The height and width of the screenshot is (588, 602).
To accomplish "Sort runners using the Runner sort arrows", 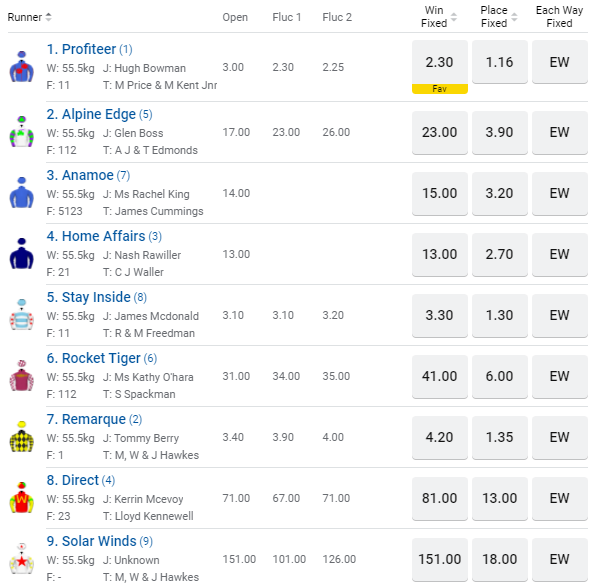I will [x=48, y=17].
